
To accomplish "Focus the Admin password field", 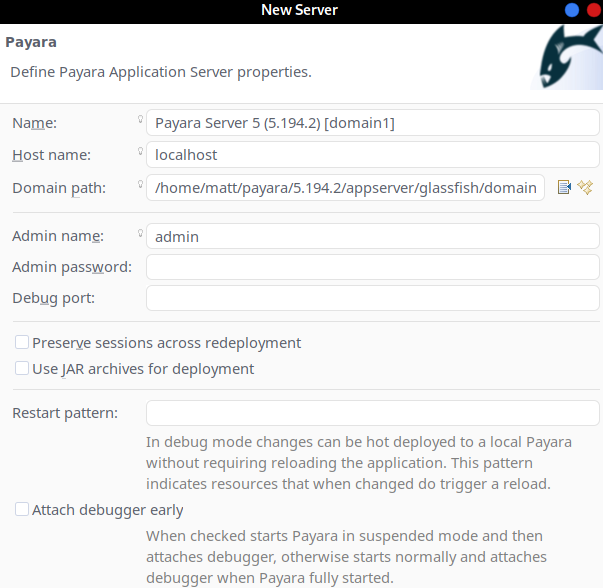I will 372,267.
